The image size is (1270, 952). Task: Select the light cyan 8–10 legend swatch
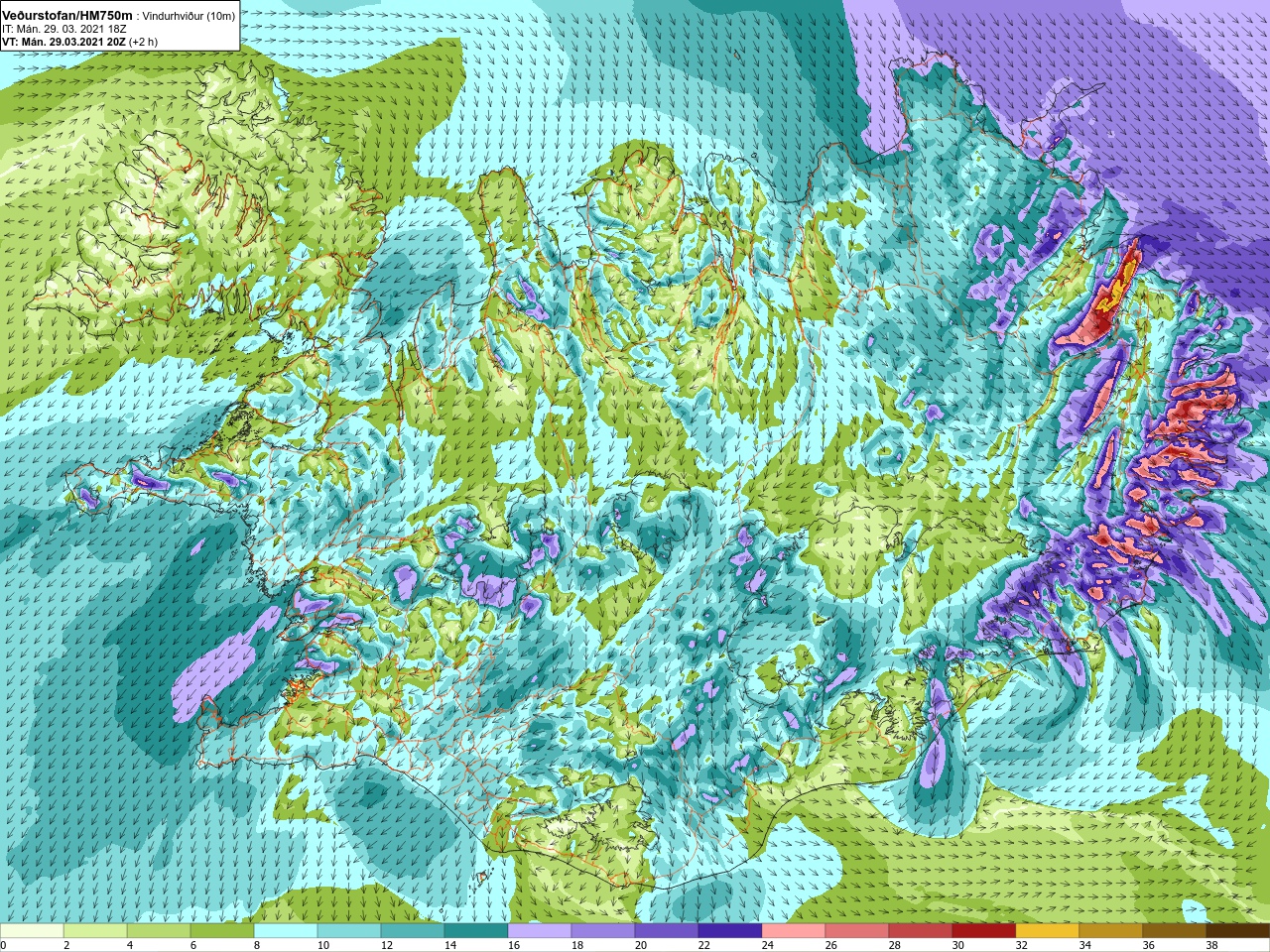point(286,932)
